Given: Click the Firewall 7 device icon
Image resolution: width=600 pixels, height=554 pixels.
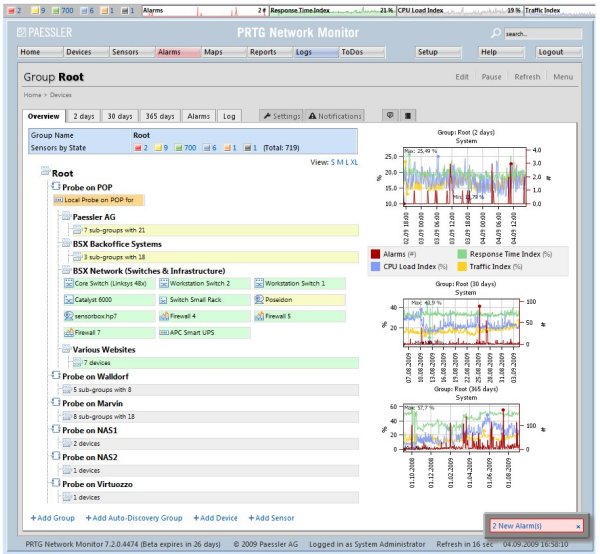Looking at the screenshot, I should click(69, 332).
